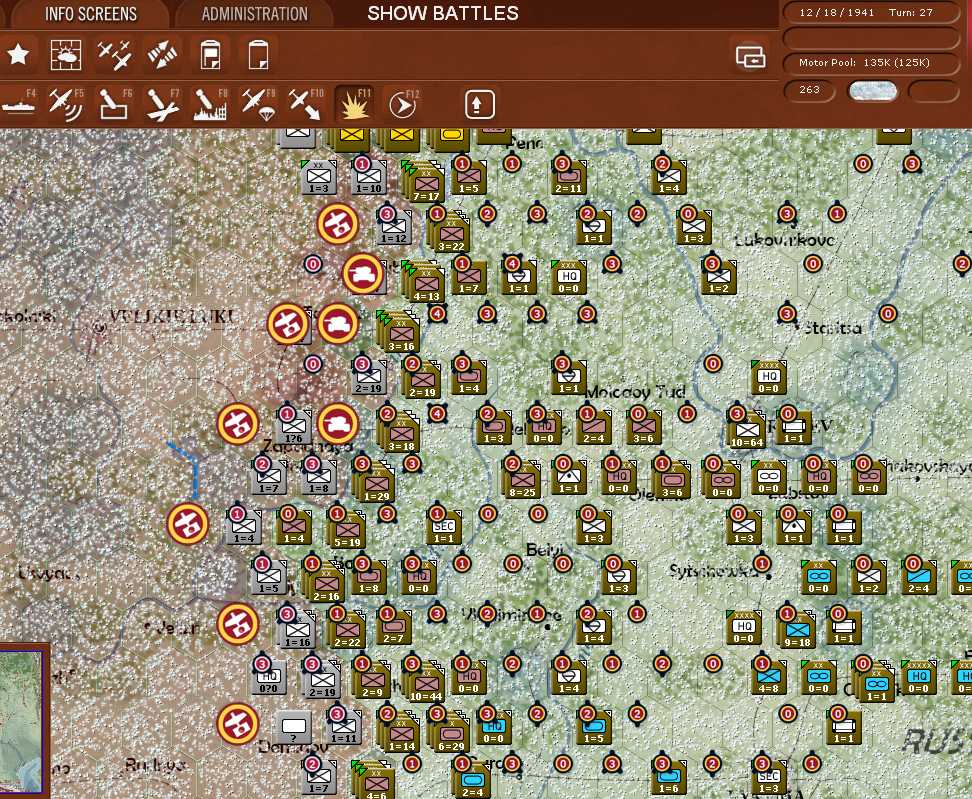Select the grey 0?0 German HQ counter
The height and width of the screenshot is (799, 972).
coord(268,677)
